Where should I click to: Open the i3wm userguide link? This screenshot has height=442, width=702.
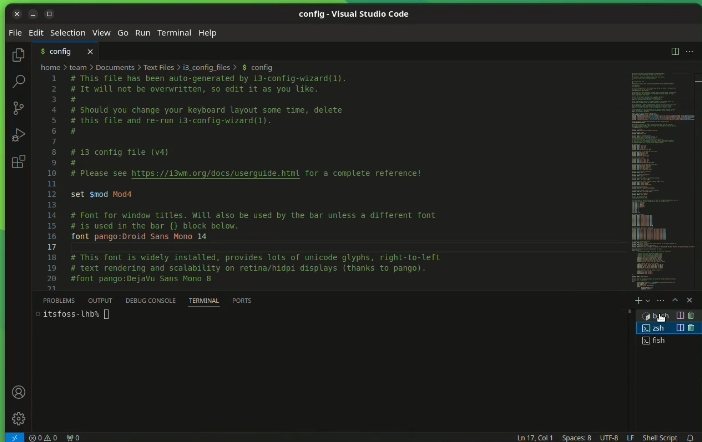point(215,173)
